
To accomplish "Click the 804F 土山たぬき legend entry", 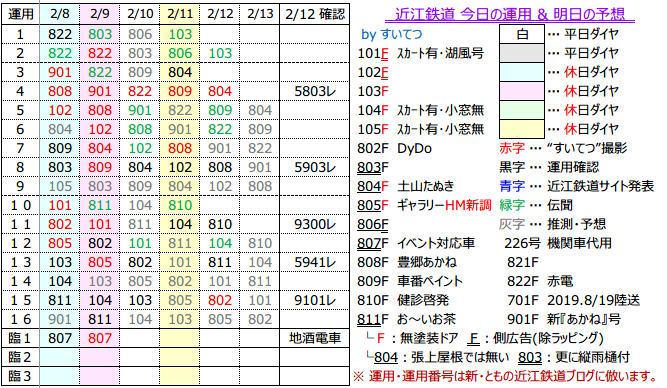I will coord(406,186).
